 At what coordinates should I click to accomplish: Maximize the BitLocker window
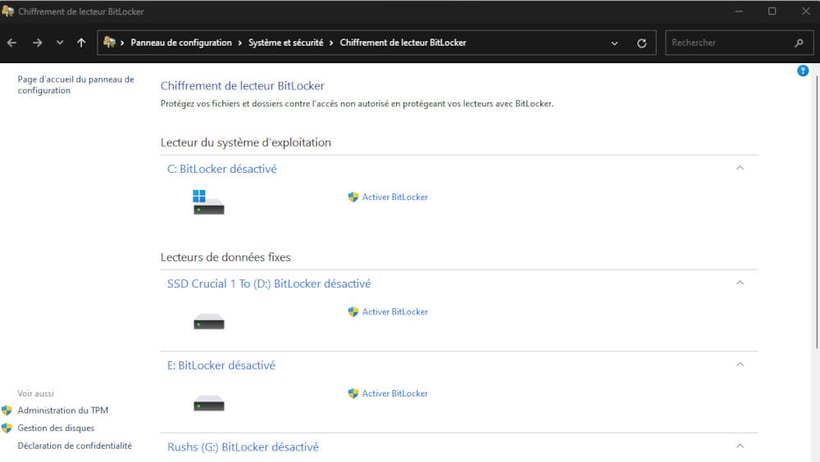point(772,11)
